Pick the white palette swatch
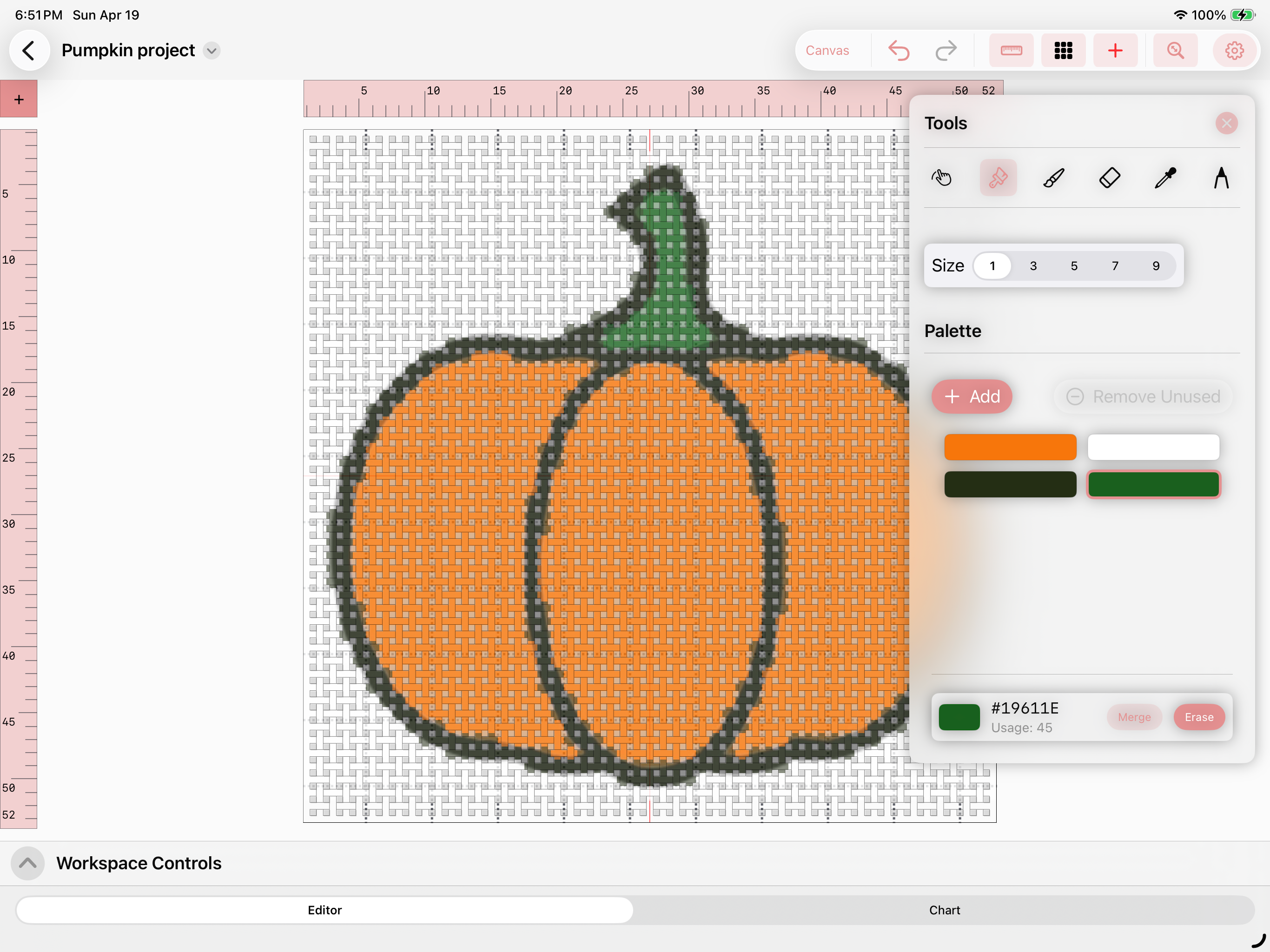1270x952 pixels. pos(1153,447)
